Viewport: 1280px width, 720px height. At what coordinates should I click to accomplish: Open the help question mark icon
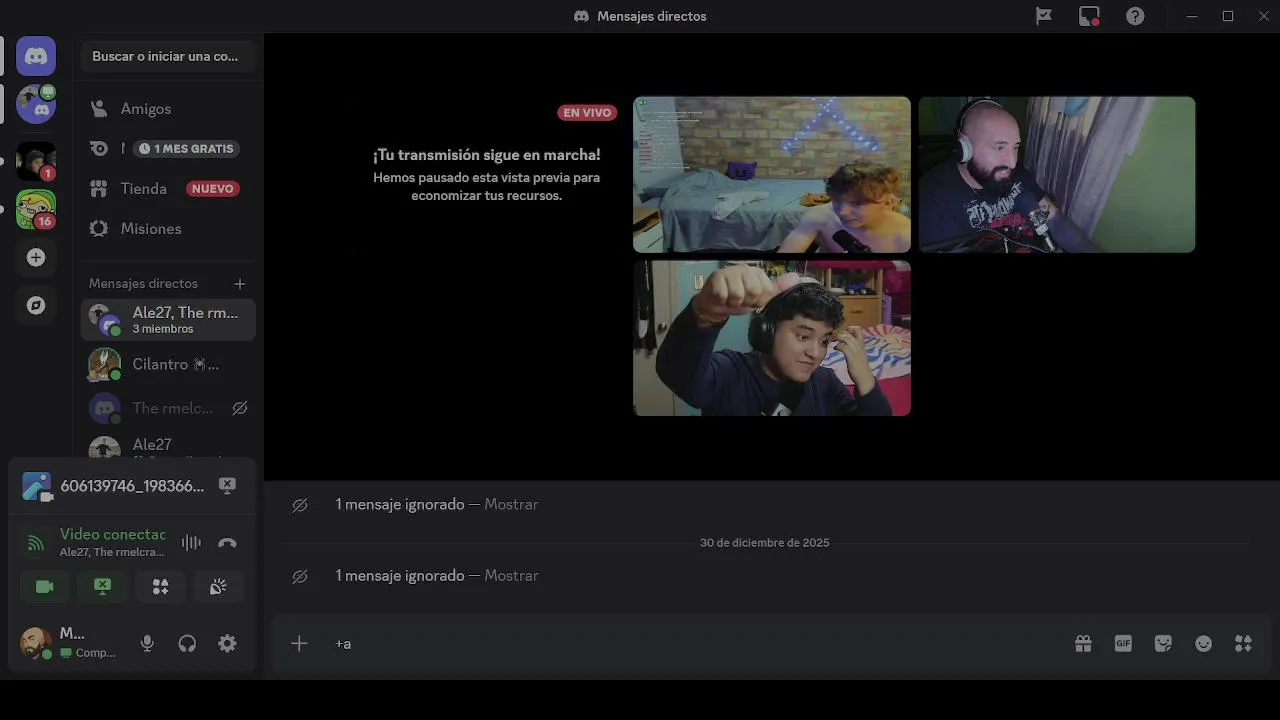1135,16
